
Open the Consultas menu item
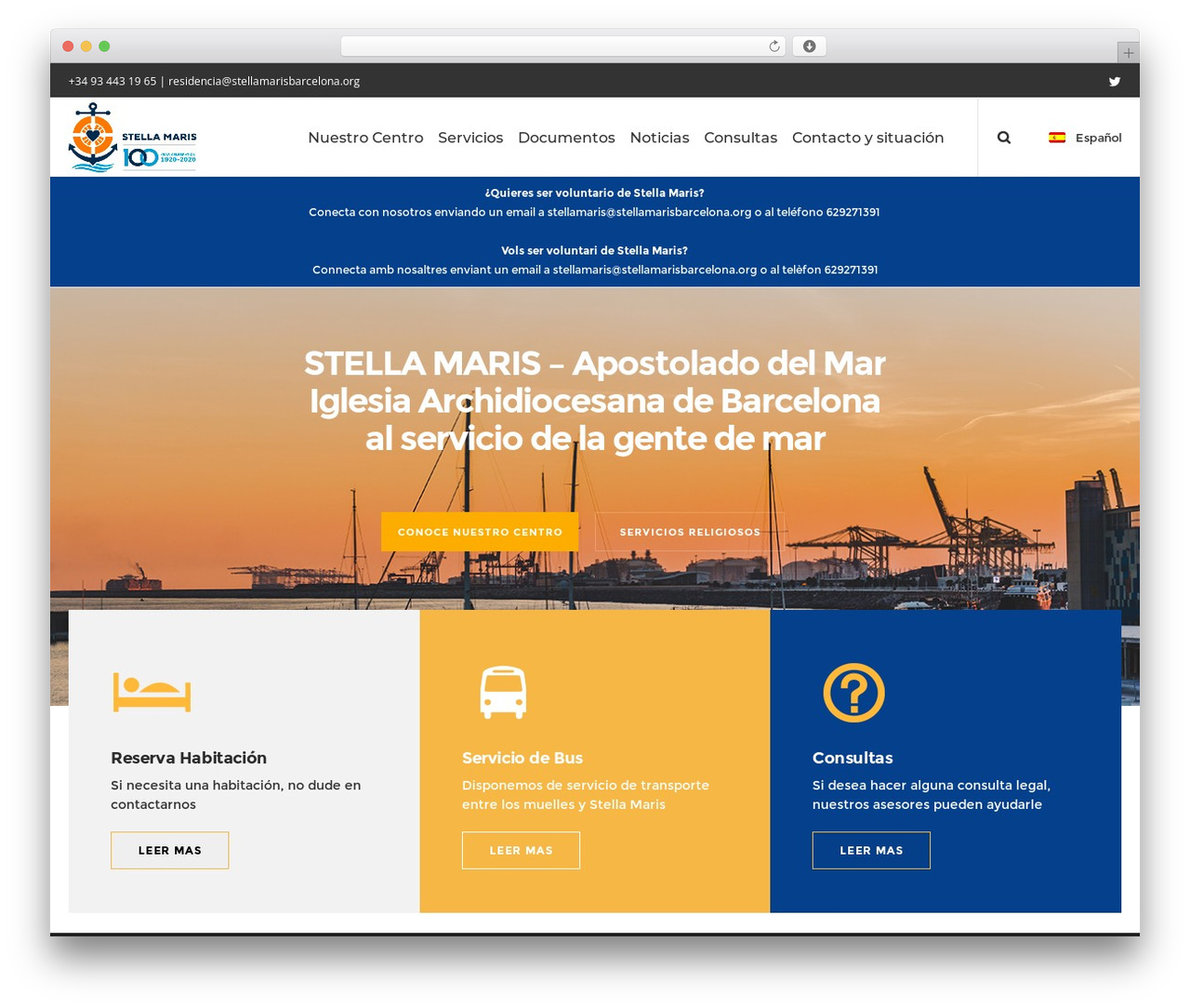pos(740,138)
